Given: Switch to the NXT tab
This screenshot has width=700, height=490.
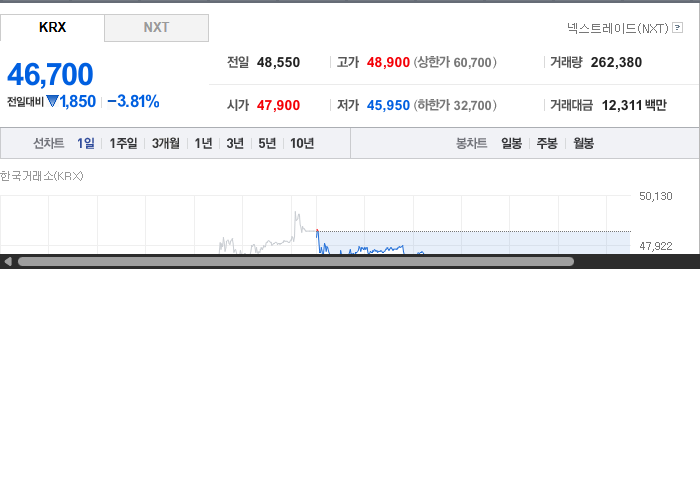Looking at the screenshot, I should tap(156, 28).
